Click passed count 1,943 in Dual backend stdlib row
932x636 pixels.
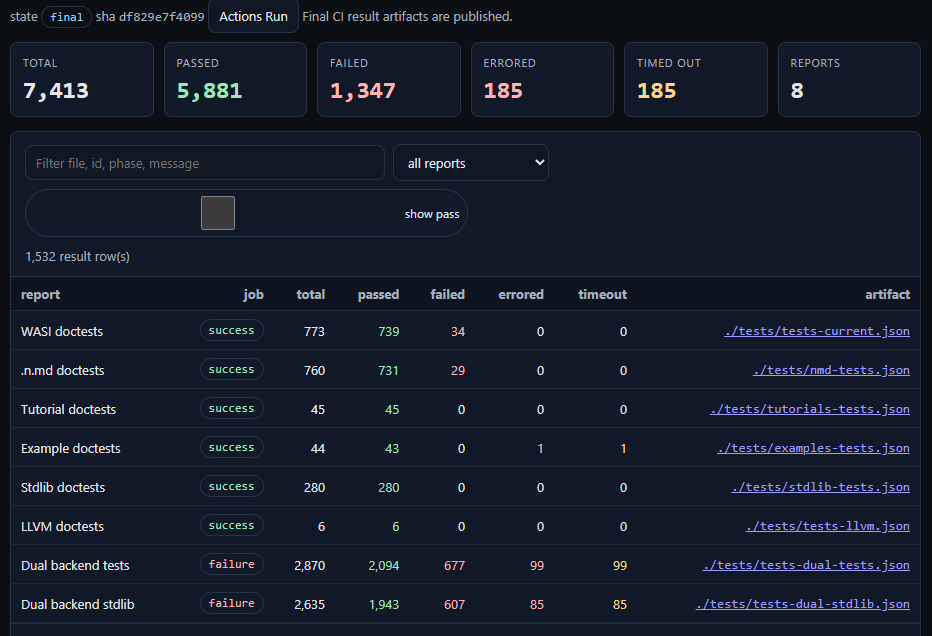pyautogui.click(x=384, y=605)
